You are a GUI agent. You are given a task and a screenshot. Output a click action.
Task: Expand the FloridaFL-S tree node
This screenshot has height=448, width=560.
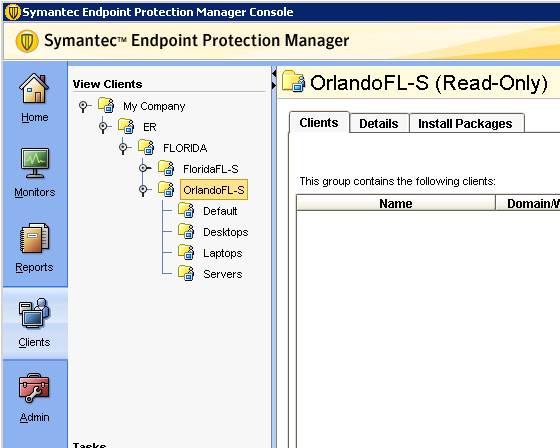tap(144, 168)
